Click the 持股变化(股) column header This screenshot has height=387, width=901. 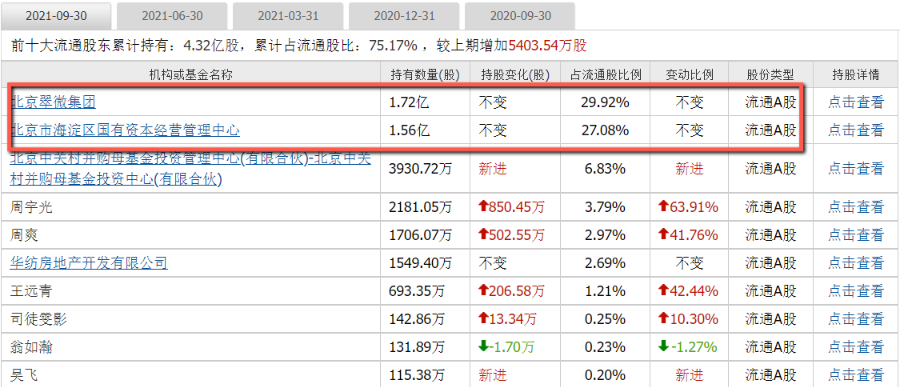coord(515,75)
